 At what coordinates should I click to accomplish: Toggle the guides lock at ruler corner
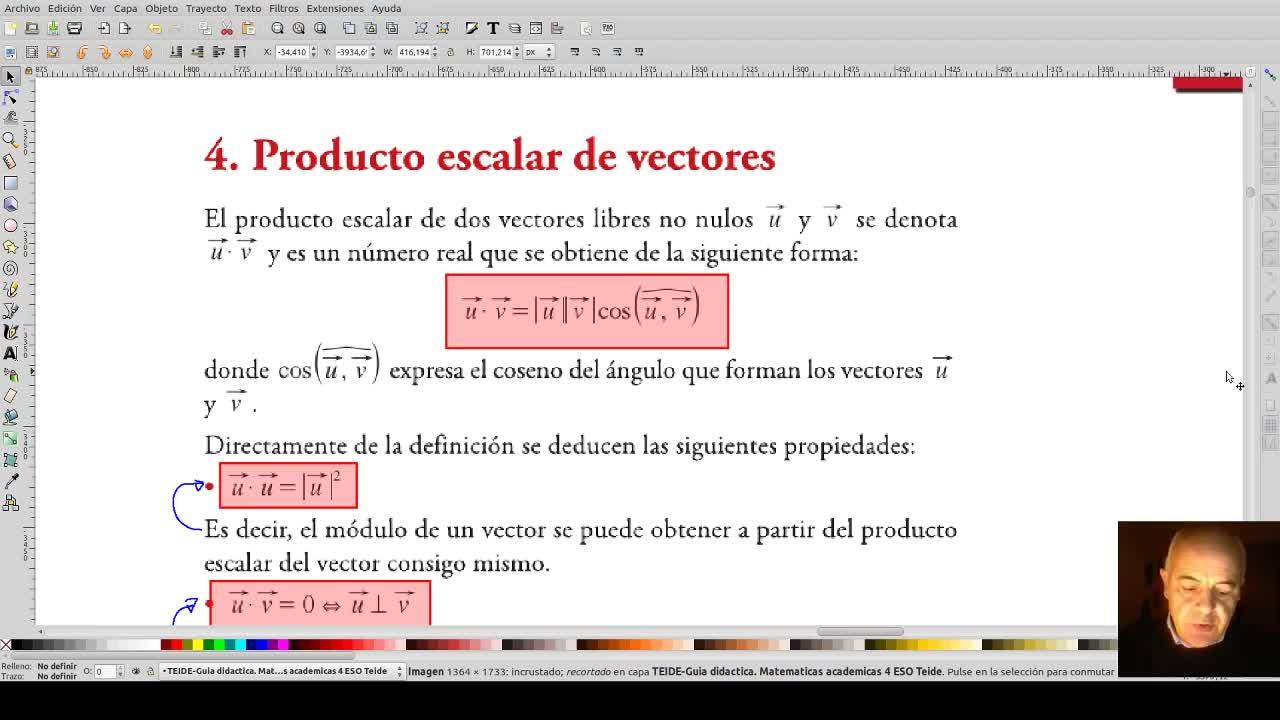[28, 70]
